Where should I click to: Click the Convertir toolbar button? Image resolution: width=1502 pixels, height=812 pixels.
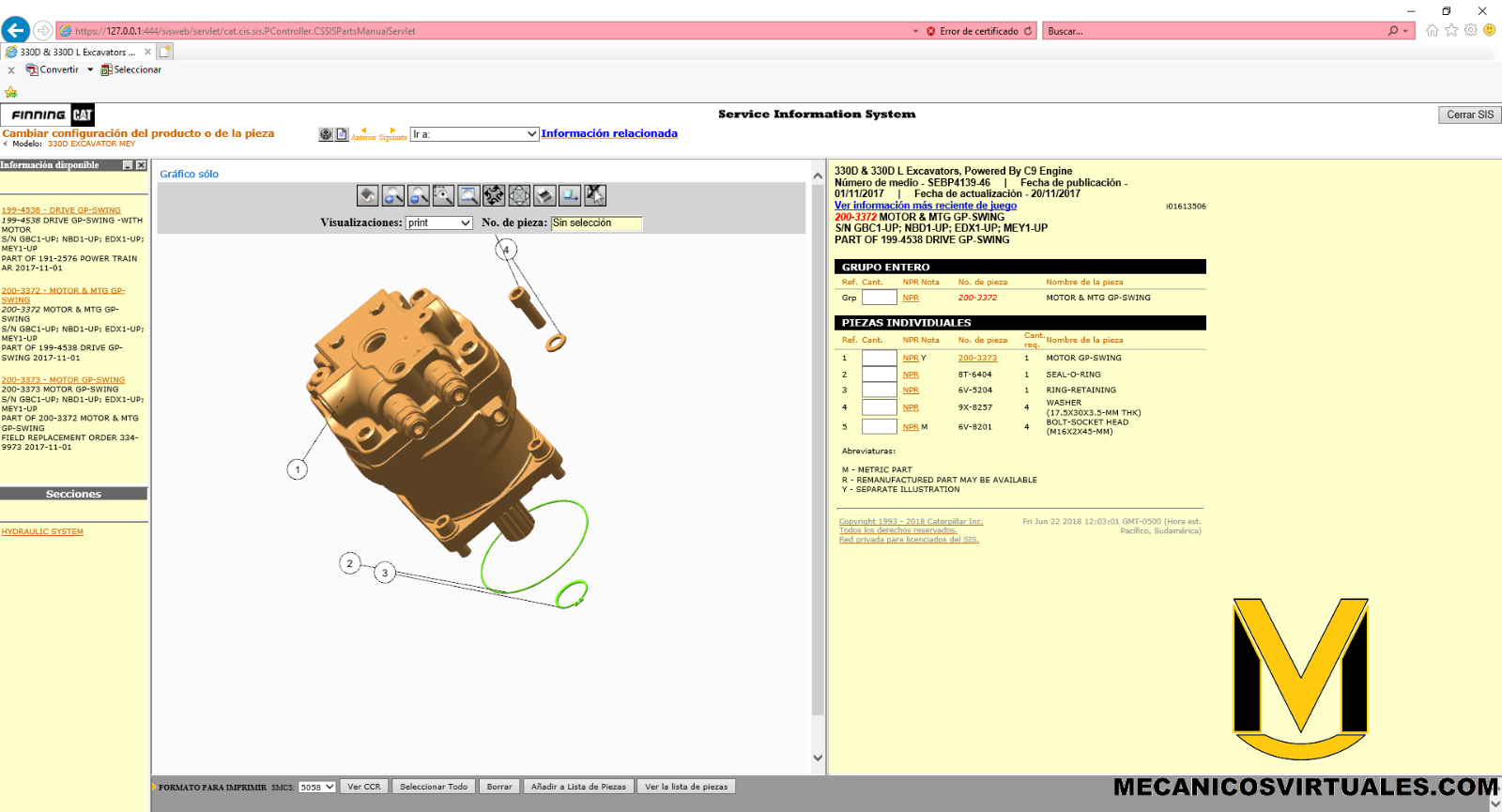pyautogui.click(x=54, y=69)
